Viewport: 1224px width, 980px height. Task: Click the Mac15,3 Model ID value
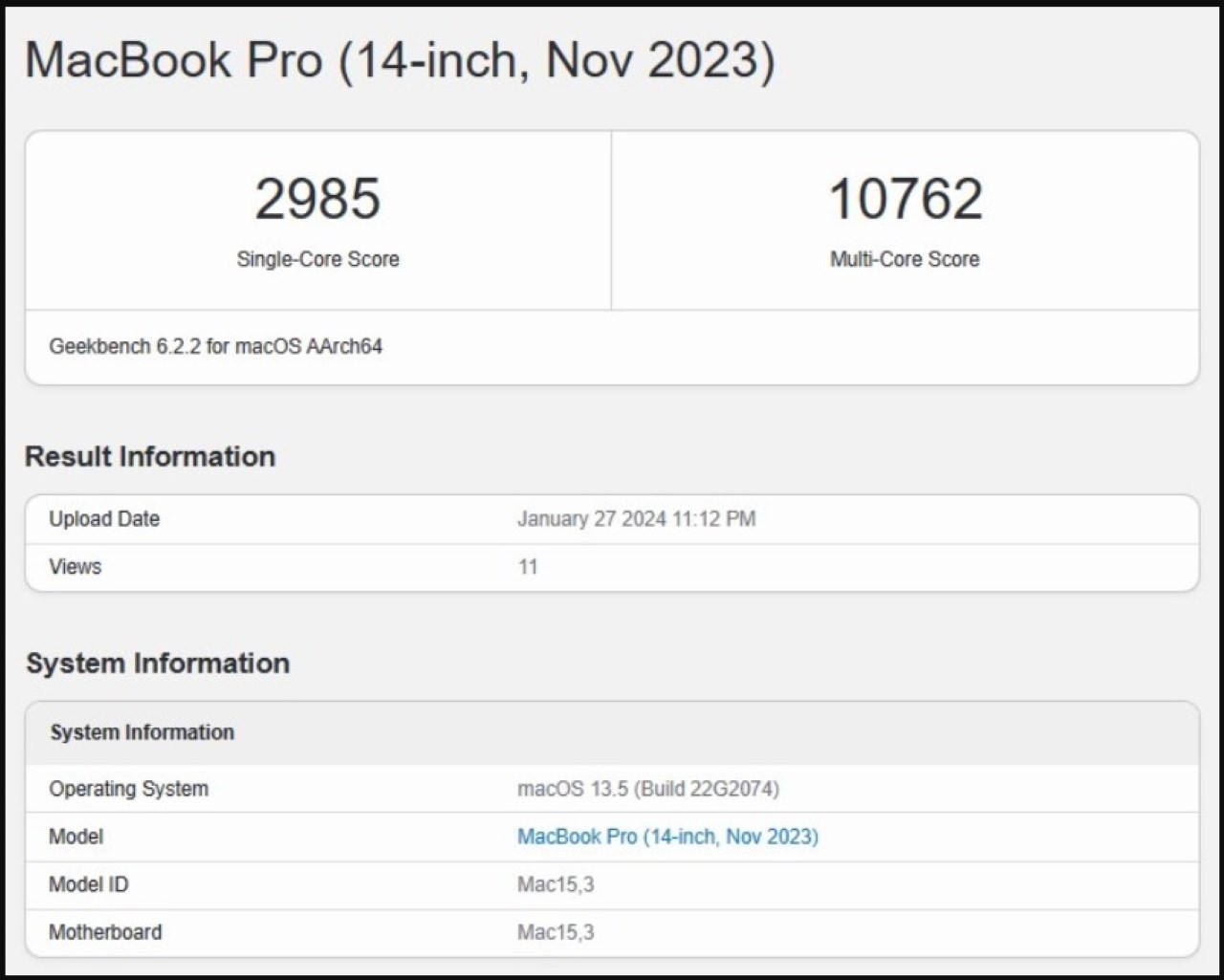(x=556, y=884)
